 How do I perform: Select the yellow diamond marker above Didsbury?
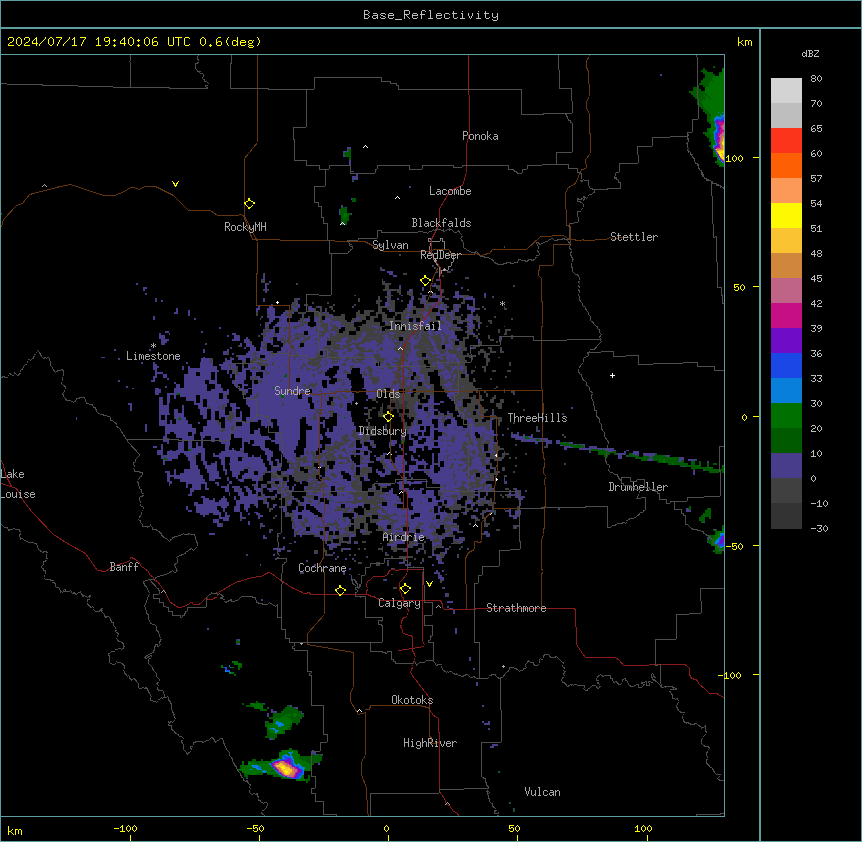point(388,417)
